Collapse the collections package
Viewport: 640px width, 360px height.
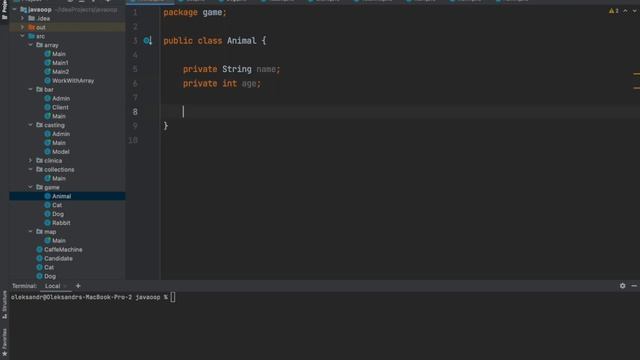31,169
